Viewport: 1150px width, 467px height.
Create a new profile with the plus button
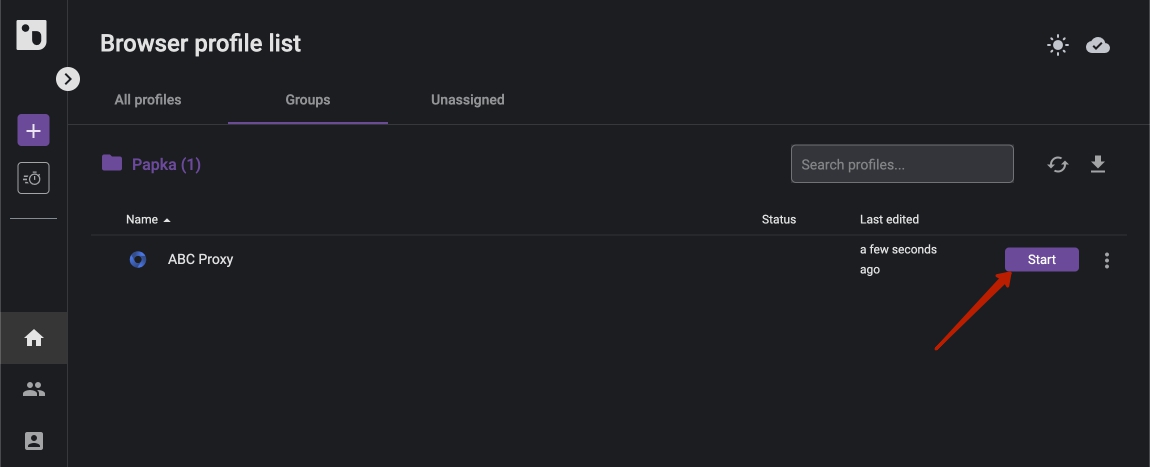click(x=33, y=130)
